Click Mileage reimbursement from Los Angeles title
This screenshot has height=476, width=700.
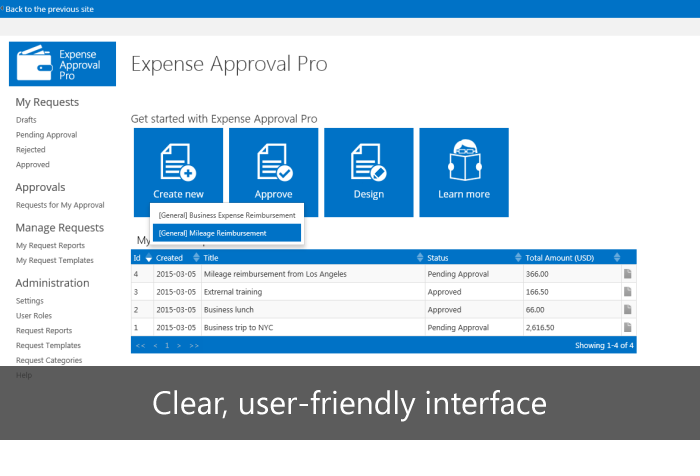pos(275,274)
